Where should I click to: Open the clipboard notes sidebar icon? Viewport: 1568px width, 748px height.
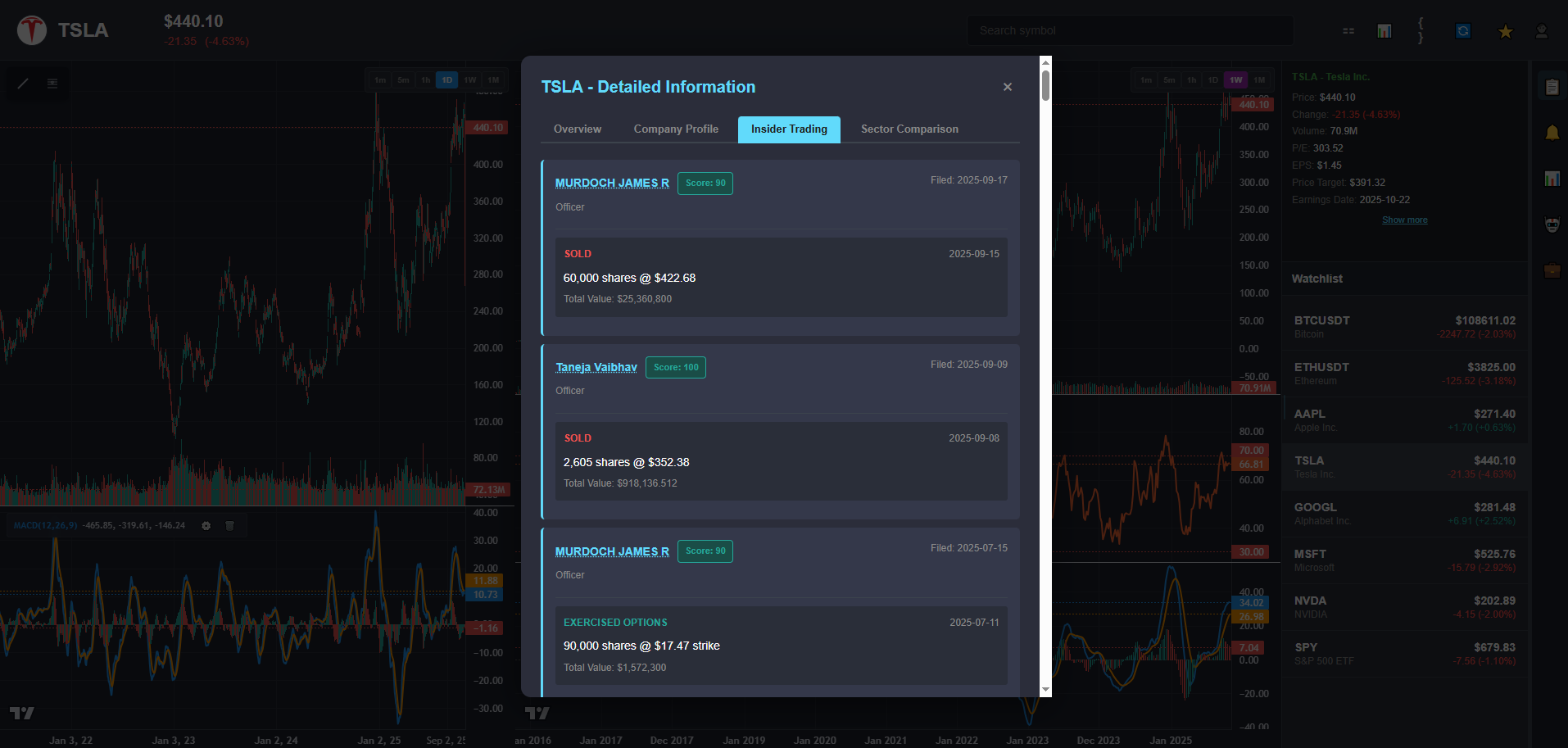click(x=1552, y=86)
